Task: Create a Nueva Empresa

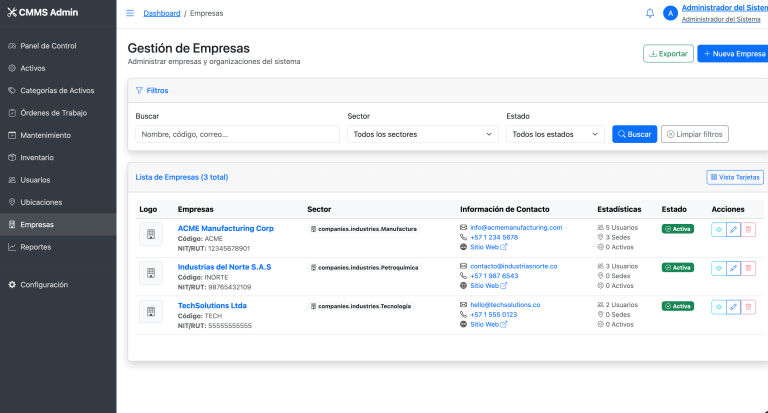Action: pos(733,54)
